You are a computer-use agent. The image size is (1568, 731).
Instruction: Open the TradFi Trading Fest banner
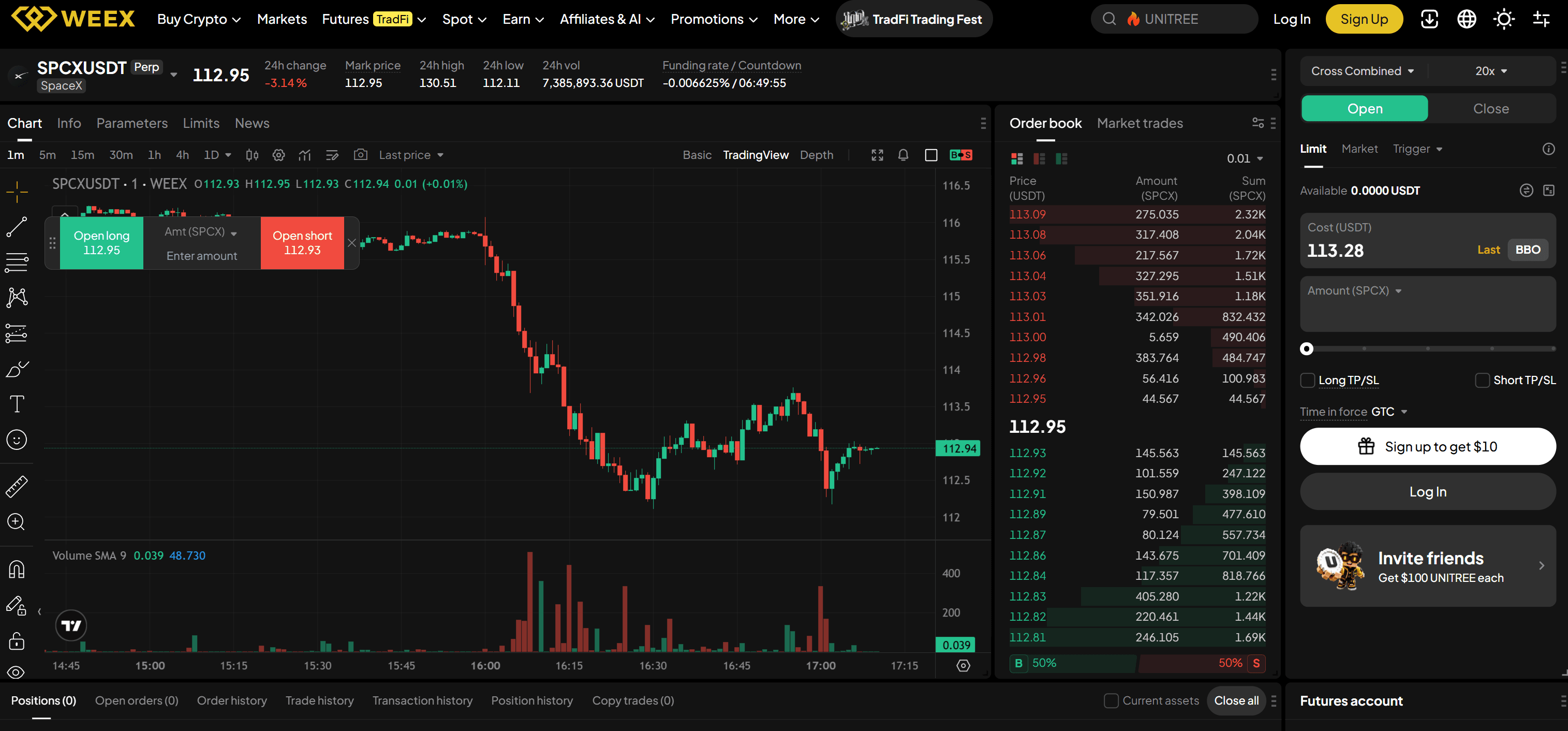(x=914, y=19)
